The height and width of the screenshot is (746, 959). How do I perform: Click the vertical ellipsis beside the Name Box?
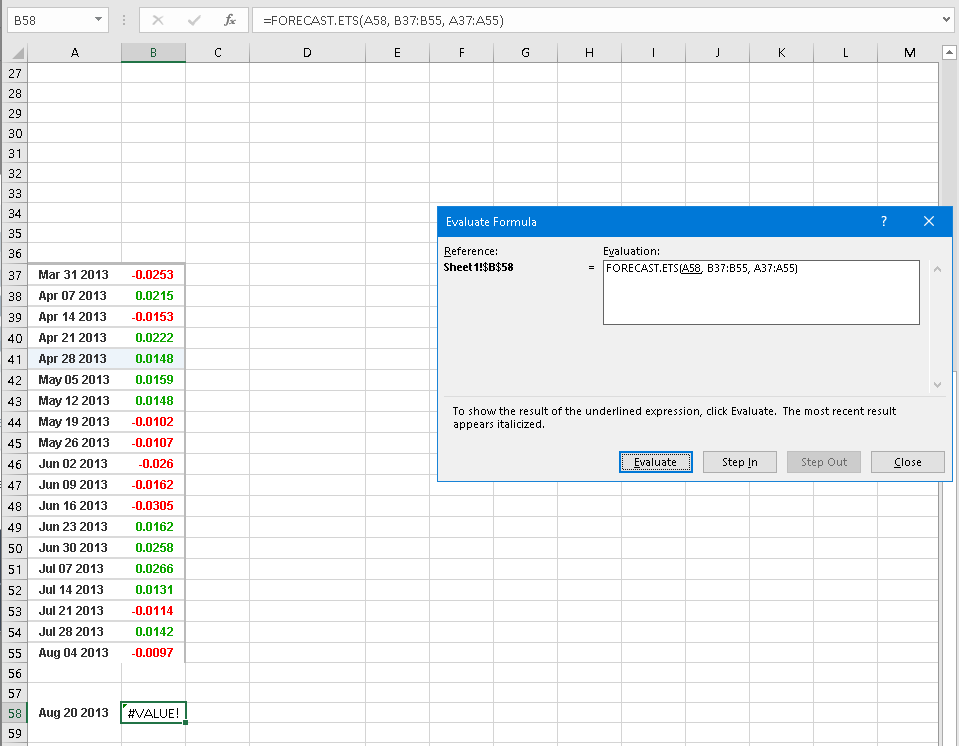[x=123, y=19]
